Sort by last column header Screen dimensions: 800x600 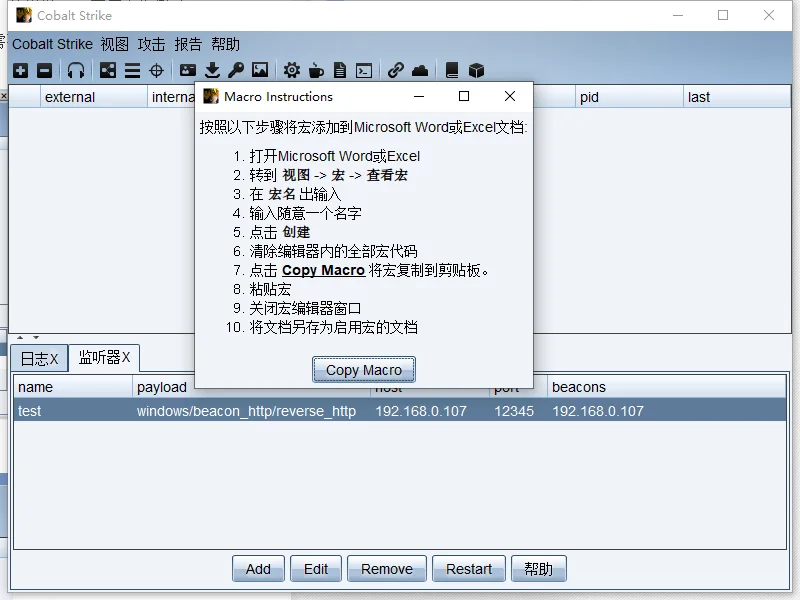point(737,97)
